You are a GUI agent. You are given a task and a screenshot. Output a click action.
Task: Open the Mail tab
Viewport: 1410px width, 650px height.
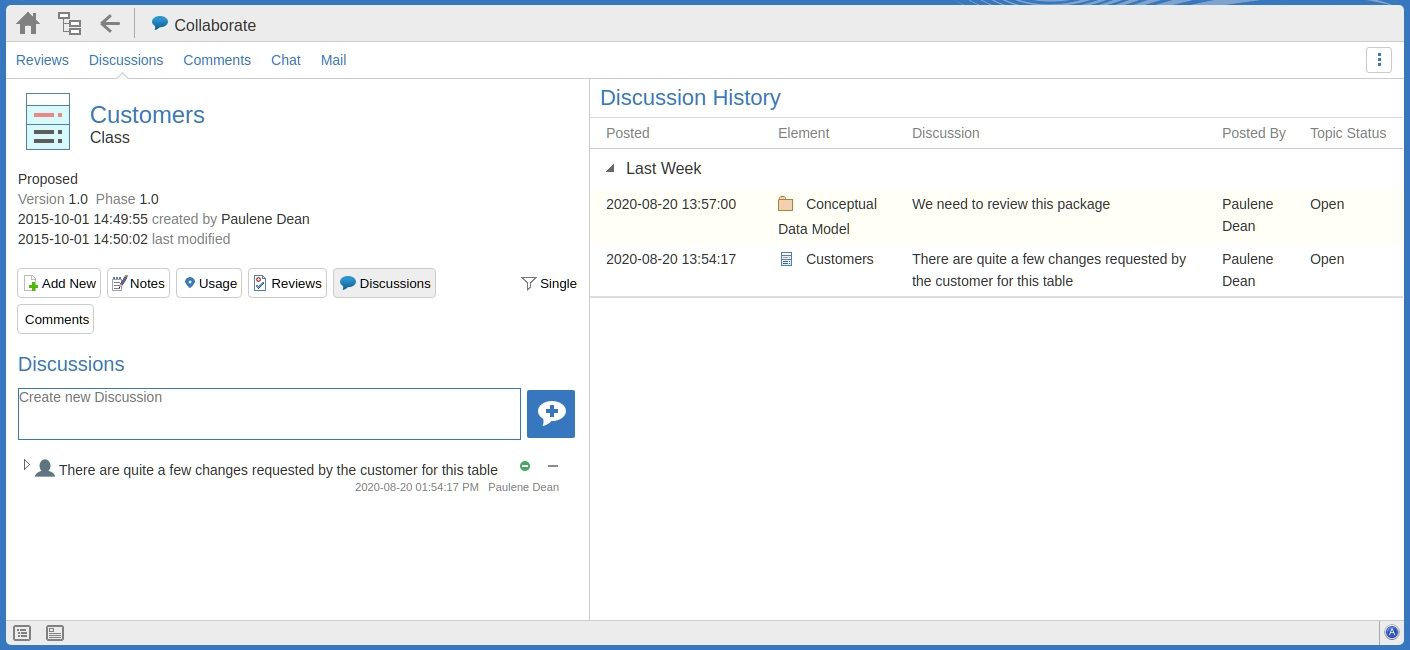pyautogui.click(x=333, y=60)
